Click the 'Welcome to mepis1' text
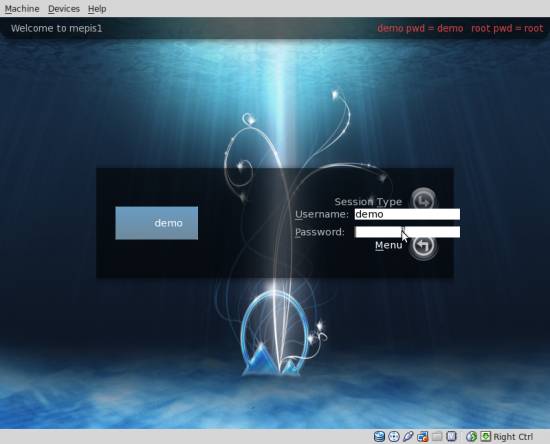Image resolution: width=550 pixels, height=444 pixels. 56,28
